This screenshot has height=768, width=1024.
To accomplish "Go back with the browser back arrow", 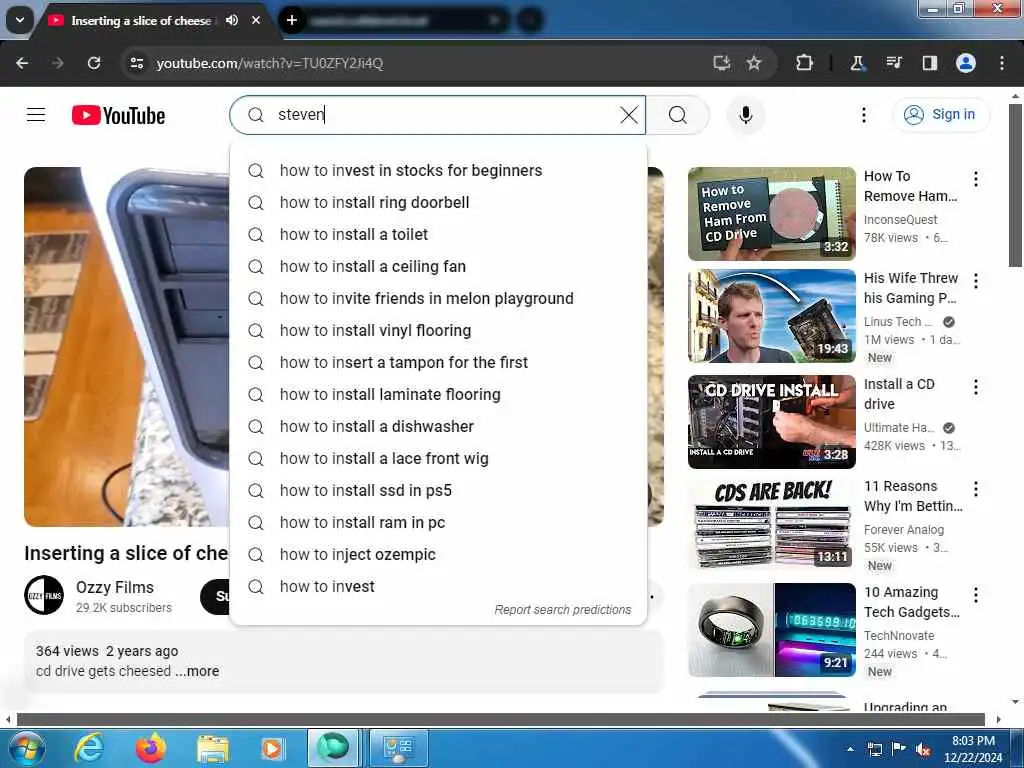I will pos(22,63).
